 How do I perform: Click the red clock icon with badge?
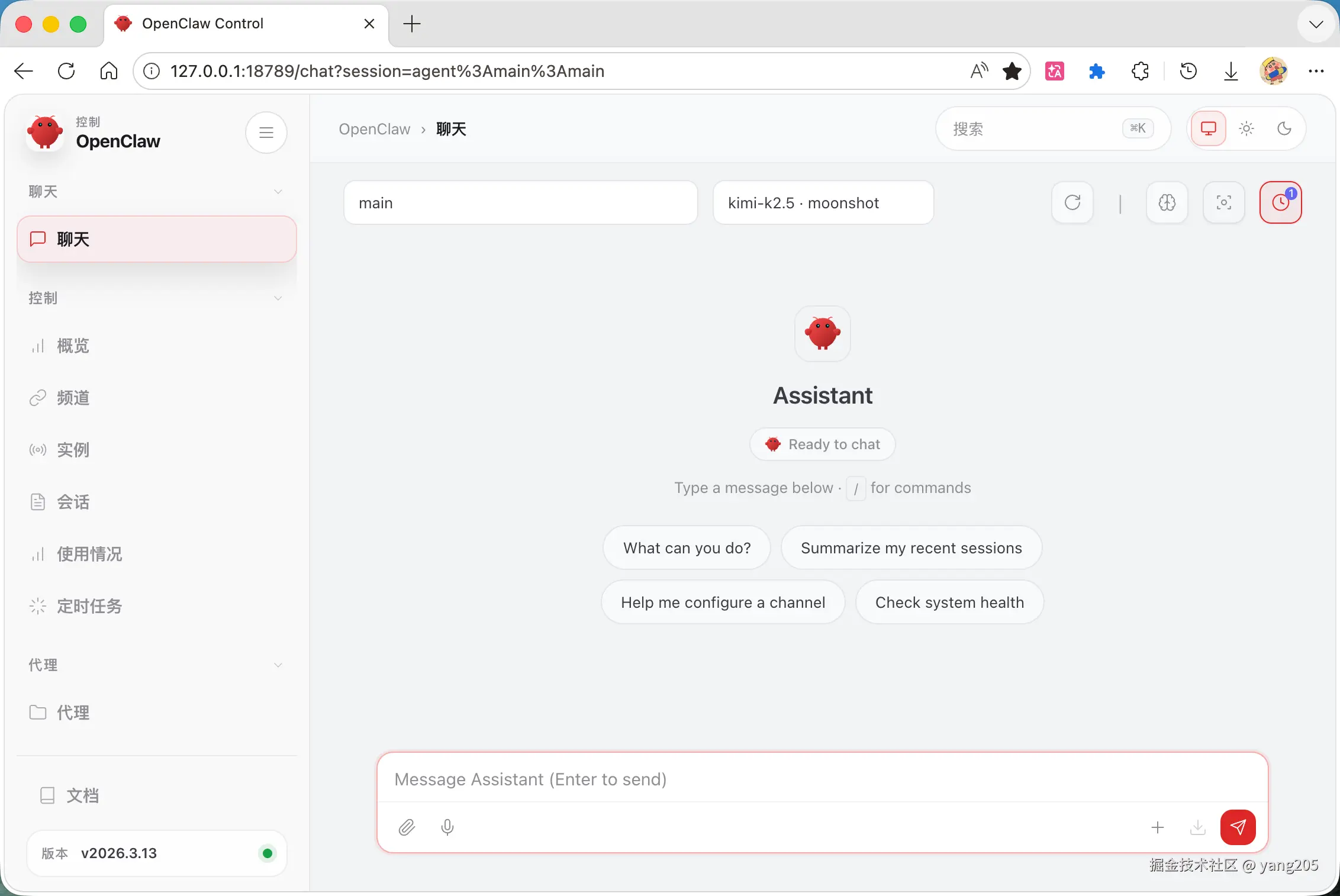pyautogui.click(x=1280, y=203)
